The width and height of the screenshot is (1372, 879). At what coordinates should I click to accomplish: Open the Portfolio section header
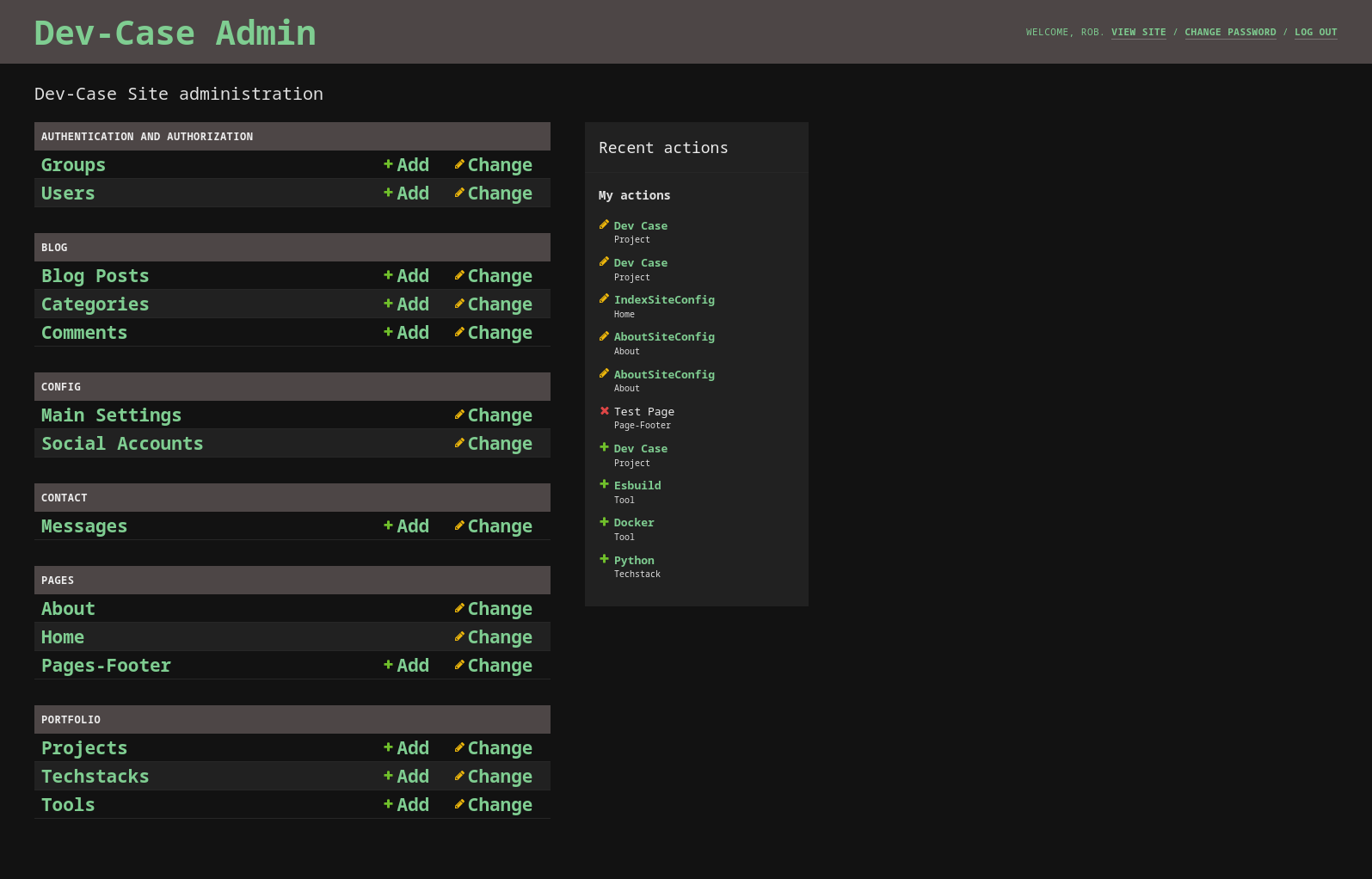[x=71, y=720]
